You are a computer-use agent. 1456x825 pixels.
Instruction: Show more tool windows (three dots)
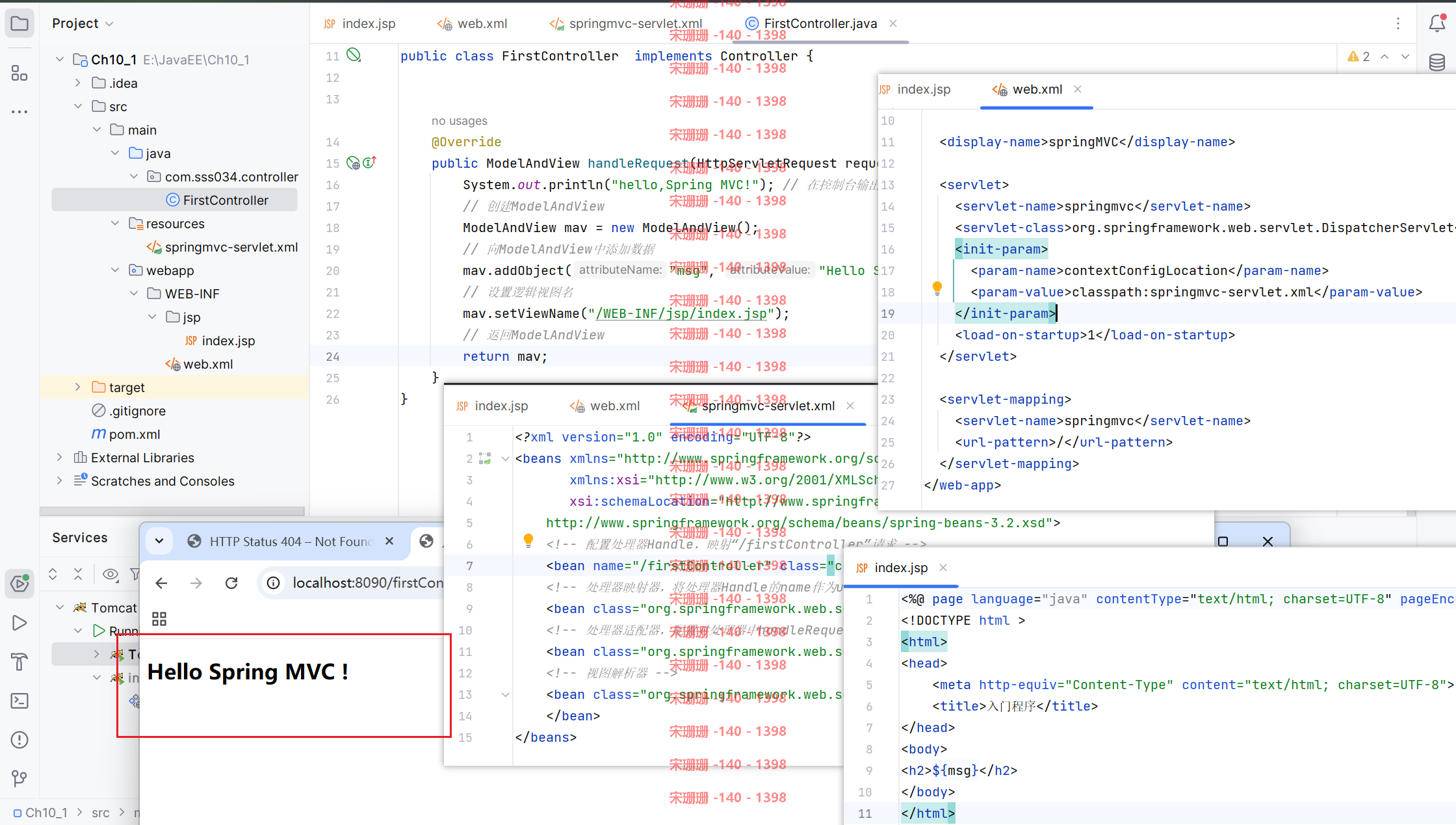(19, 112)
